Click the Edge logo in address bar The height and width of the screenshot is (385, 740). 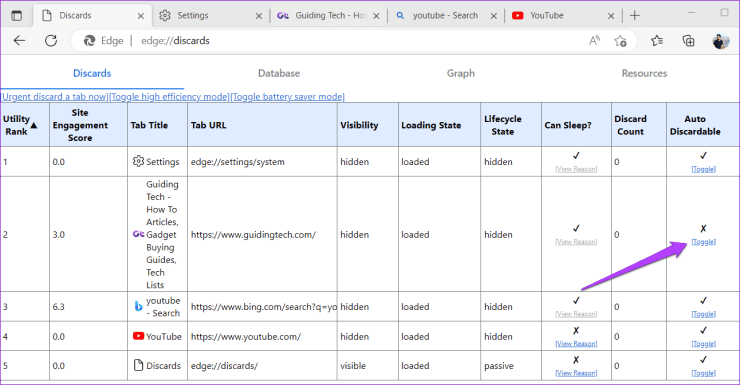click(89, 41)
